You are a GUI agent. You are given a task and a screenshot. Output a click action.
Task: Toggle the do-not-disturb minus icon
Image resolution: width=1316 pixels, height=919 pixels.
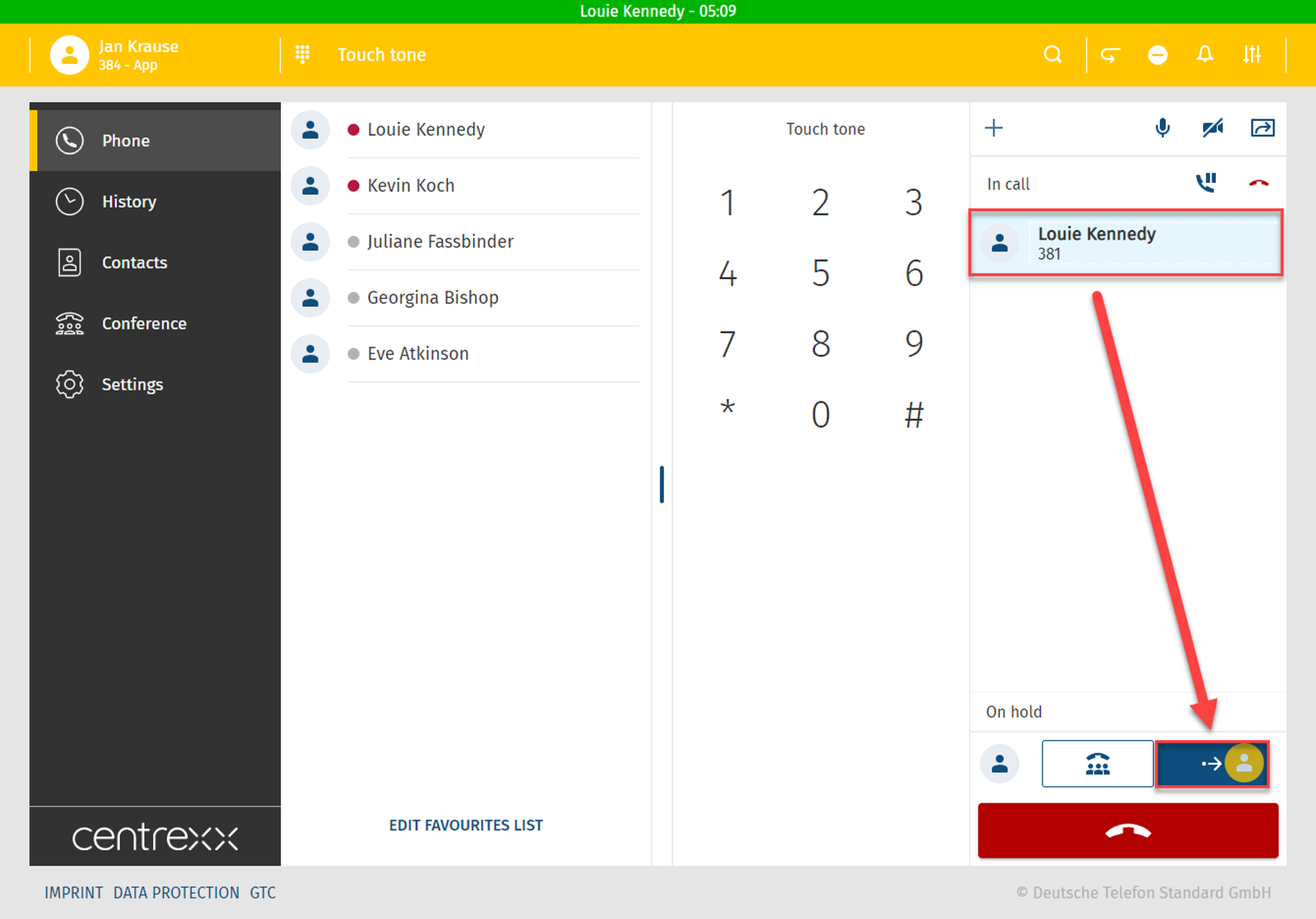click(x=1157, y=55)
